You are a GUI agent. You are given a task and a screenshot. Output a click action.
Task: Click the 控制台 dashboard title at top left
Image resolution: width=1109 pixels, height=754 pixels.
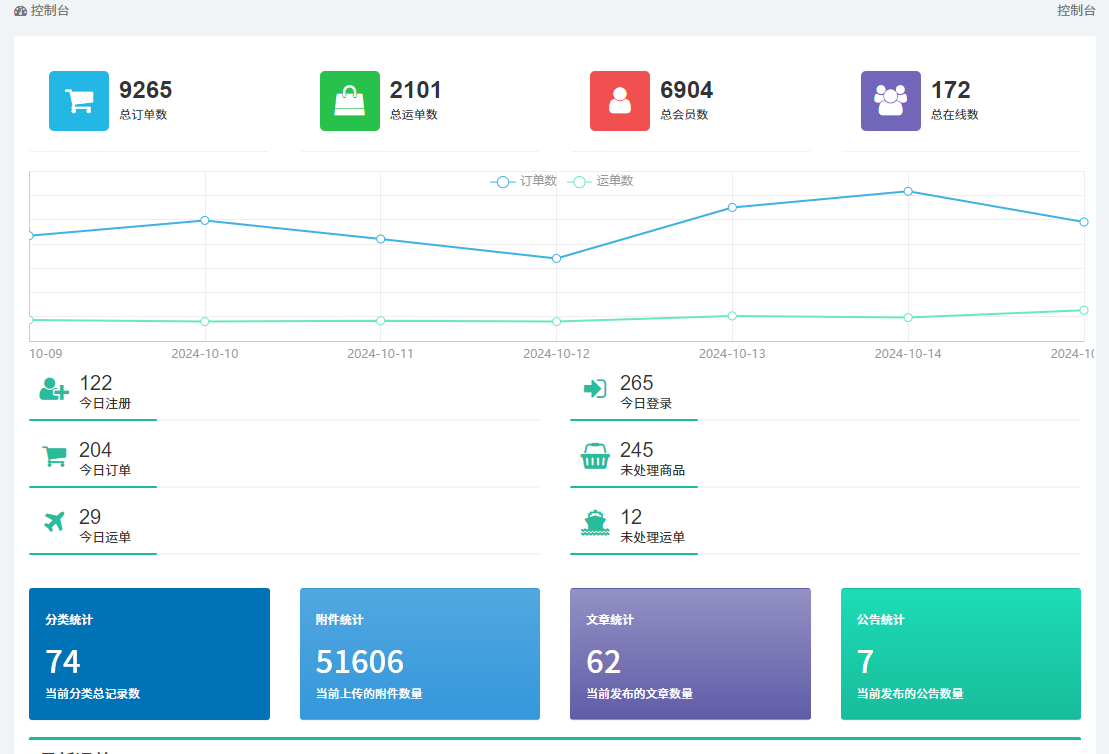coord(42,10)
